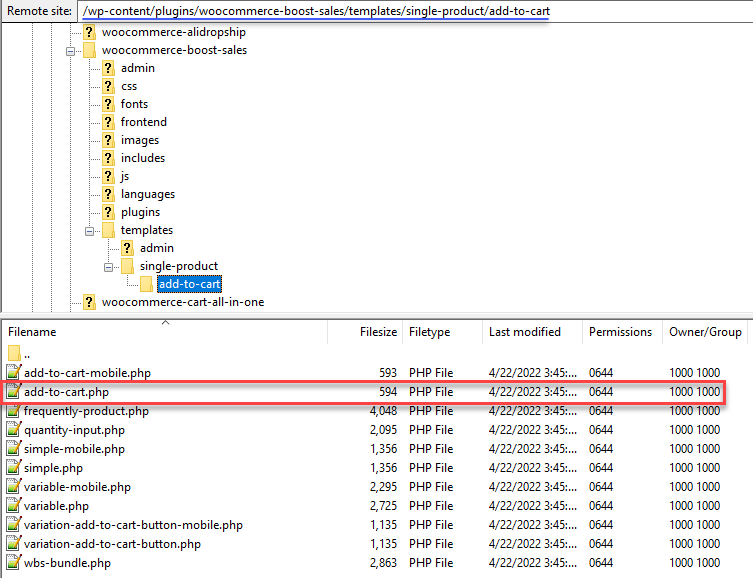Click PHP file icon of simple.php
Image resolution: width=753 pixels, height=578 pixels.
tap(14, 467)
